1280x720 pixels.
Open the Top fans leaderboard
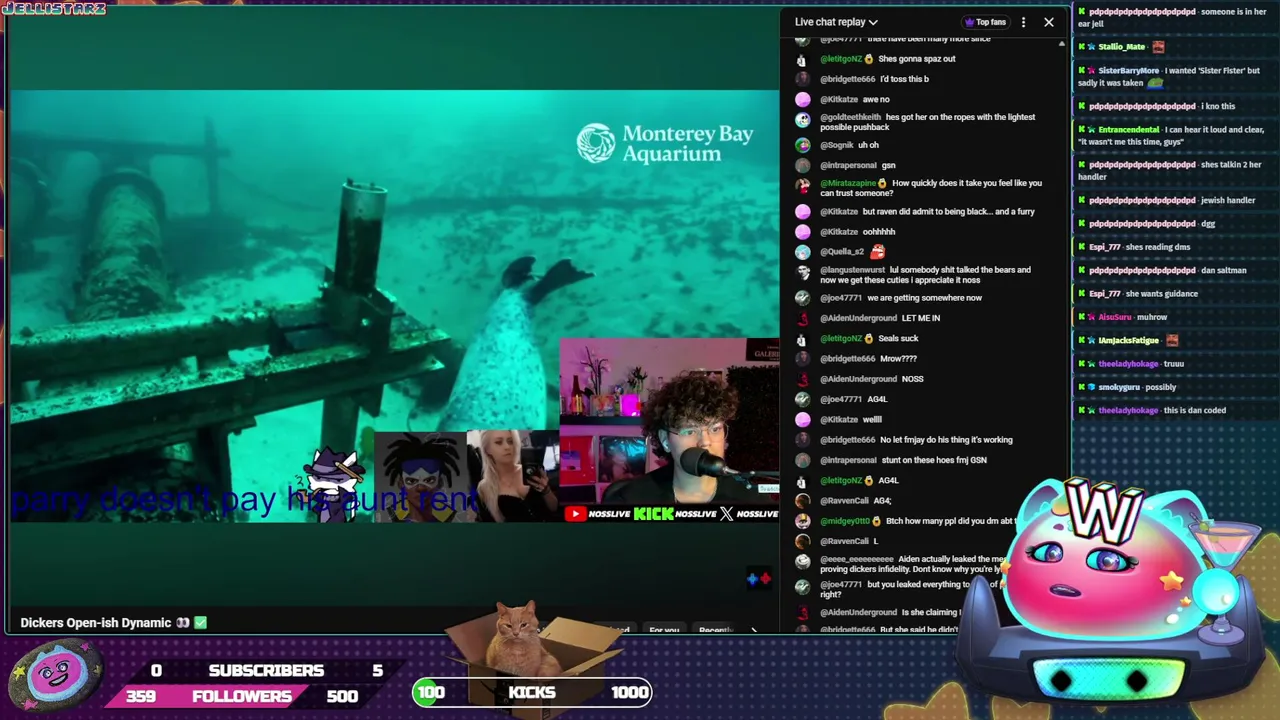(x=985, y=22)
